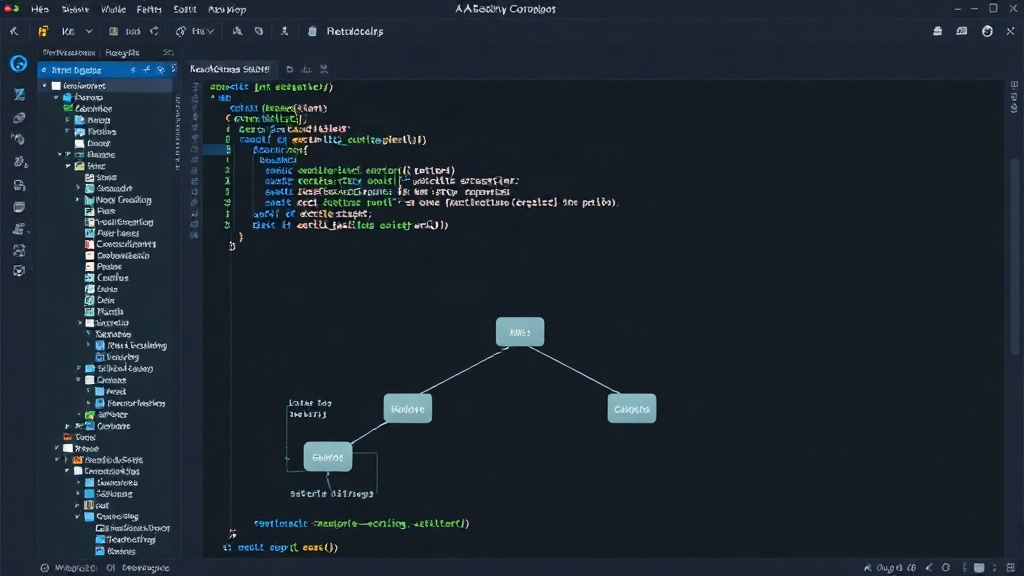Click the sidebar icon directly below the blue circle
This screenshot has width=1024, height=576.
(x=19, y=95)
